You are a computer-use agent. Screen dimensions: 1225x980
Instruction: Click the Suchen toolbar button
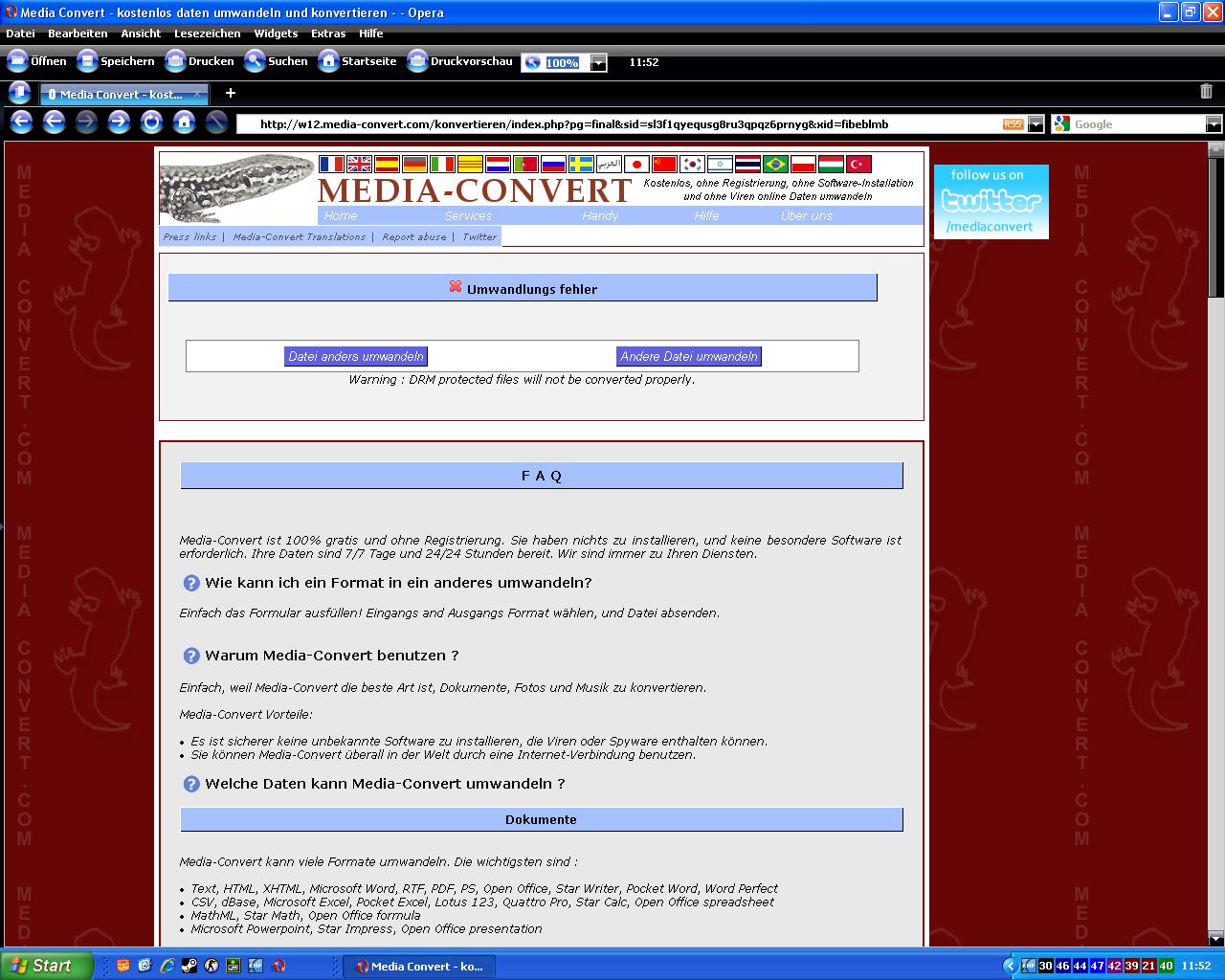[276, 61]
